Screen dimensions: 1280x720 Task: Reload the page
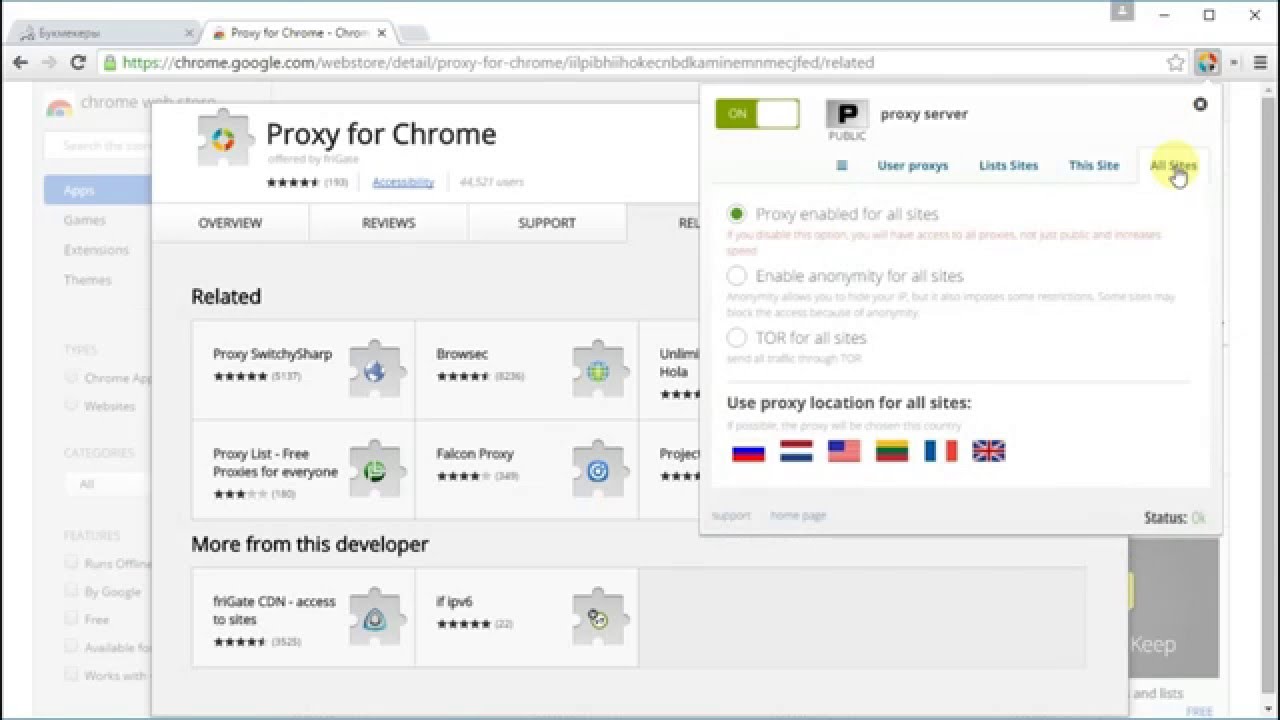[78, 62]
